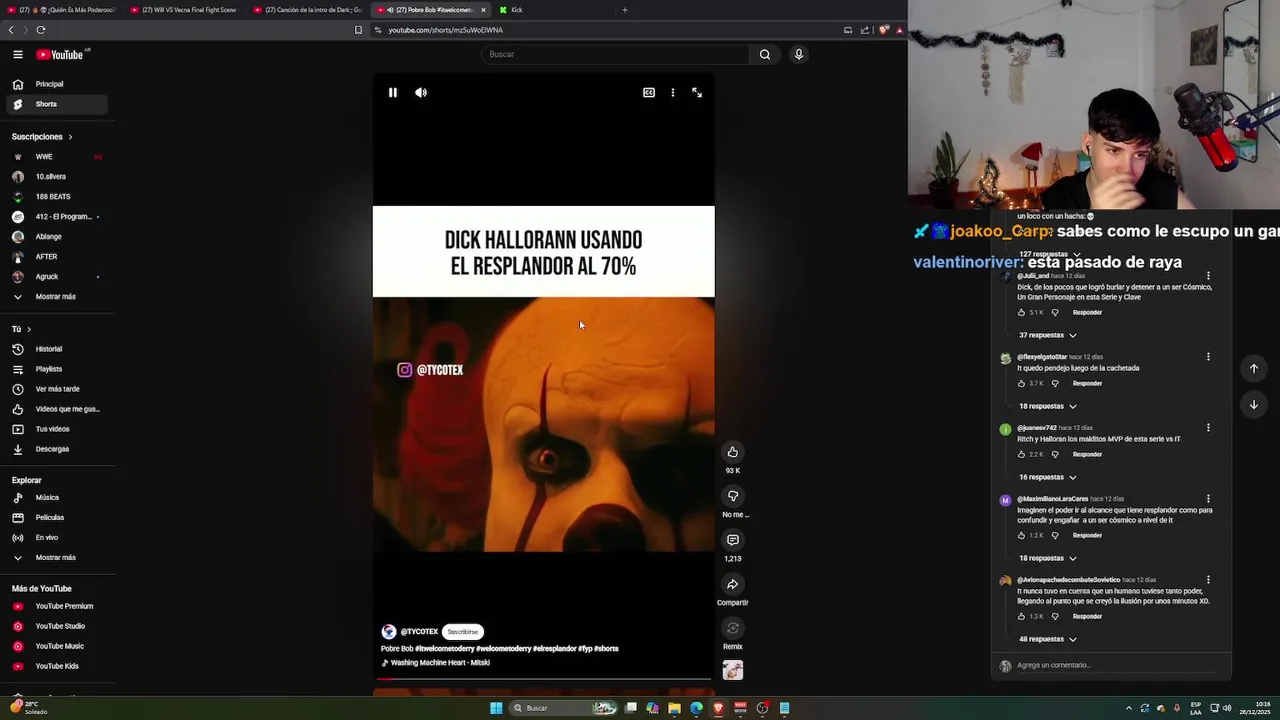This screenshot has height=720, width=1280.
Task: Go to the next Short (down arrow)
Action: tap(1254, 404)
